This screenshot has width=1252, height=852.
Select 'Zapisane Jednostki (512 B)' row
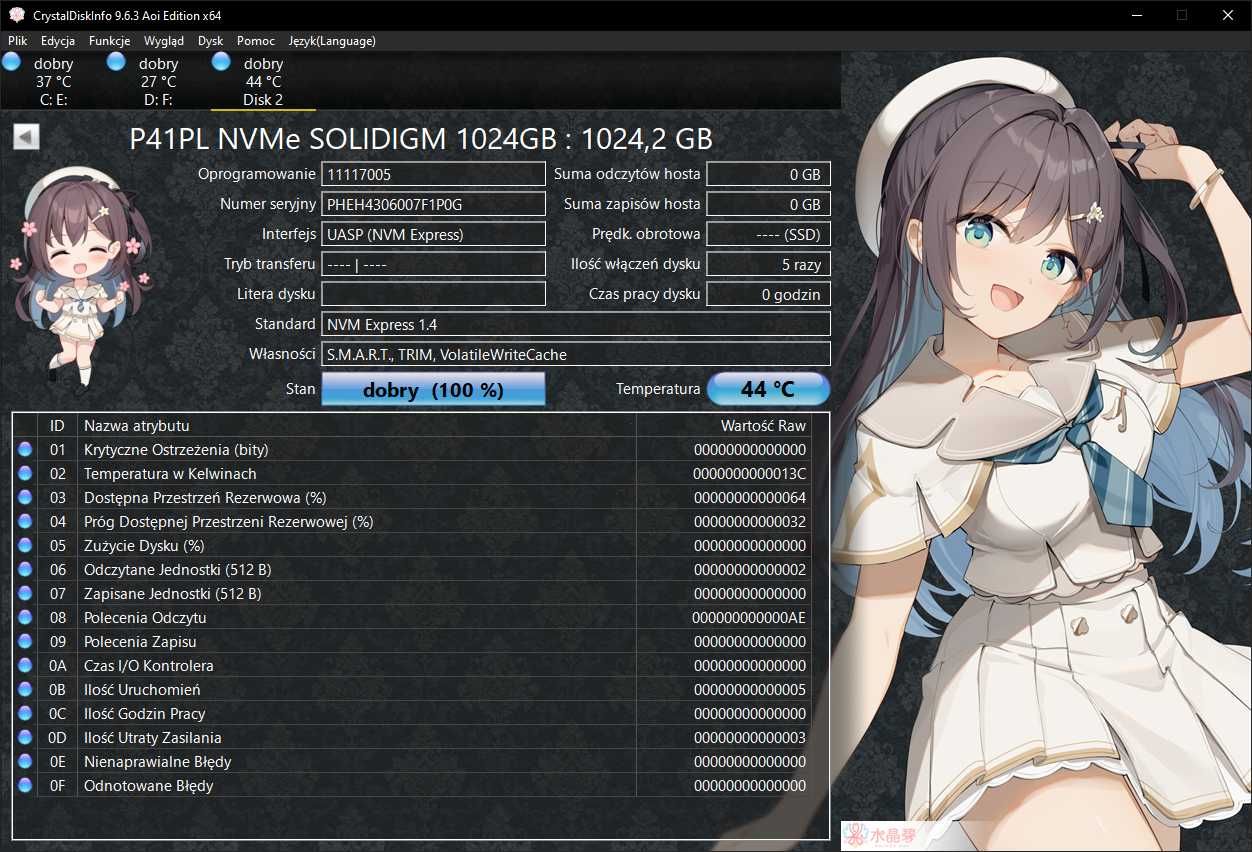click(413, 593)
